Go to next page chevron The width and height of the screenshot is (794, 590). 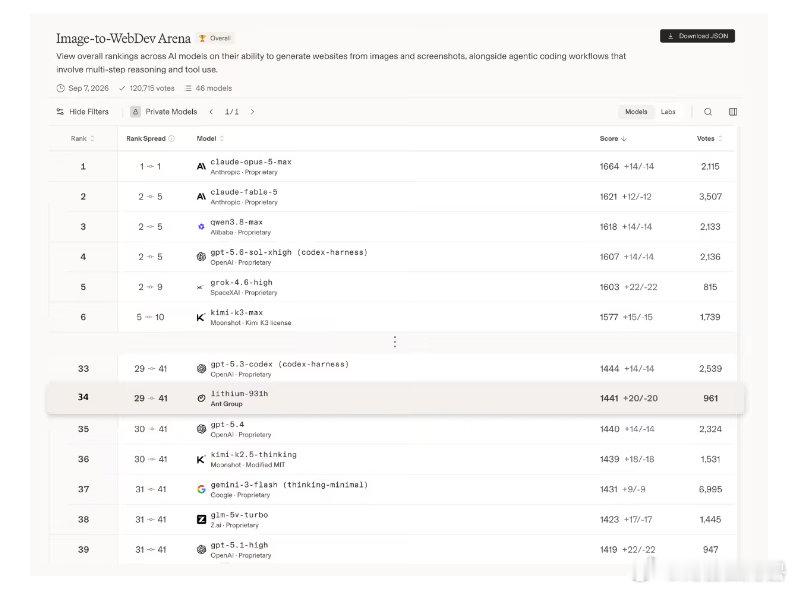(x=252, y=112)
